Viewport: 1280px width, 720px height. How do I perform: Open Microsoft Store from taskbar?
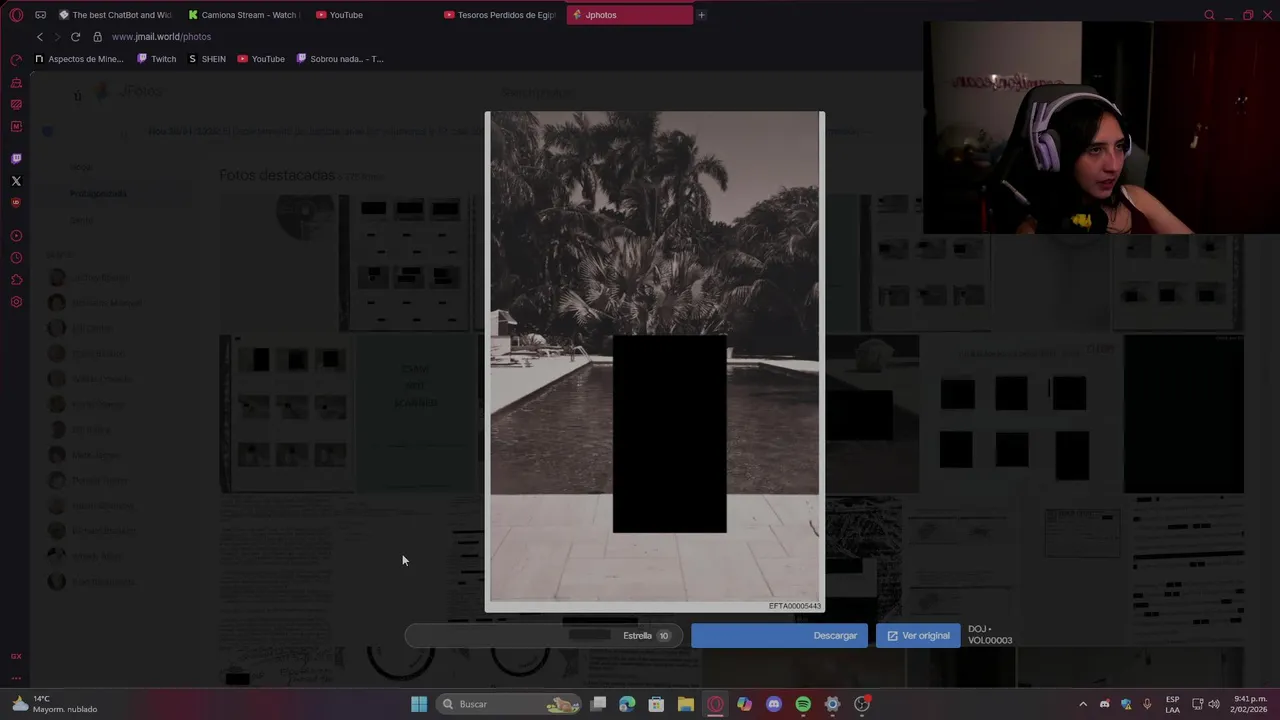(x=656, y=704)
